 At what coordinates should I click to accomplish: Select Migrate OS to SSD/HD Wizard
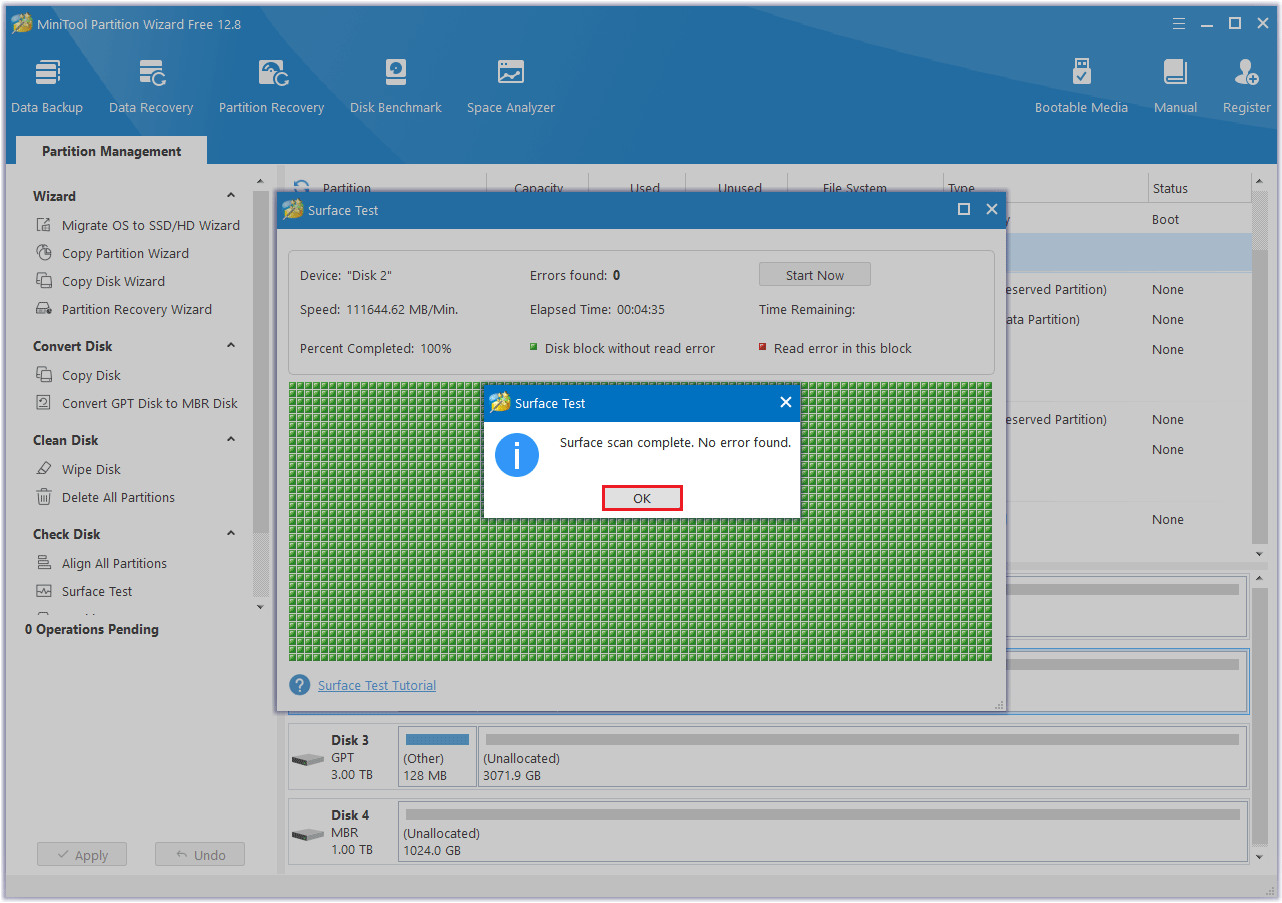coord(151,225)
